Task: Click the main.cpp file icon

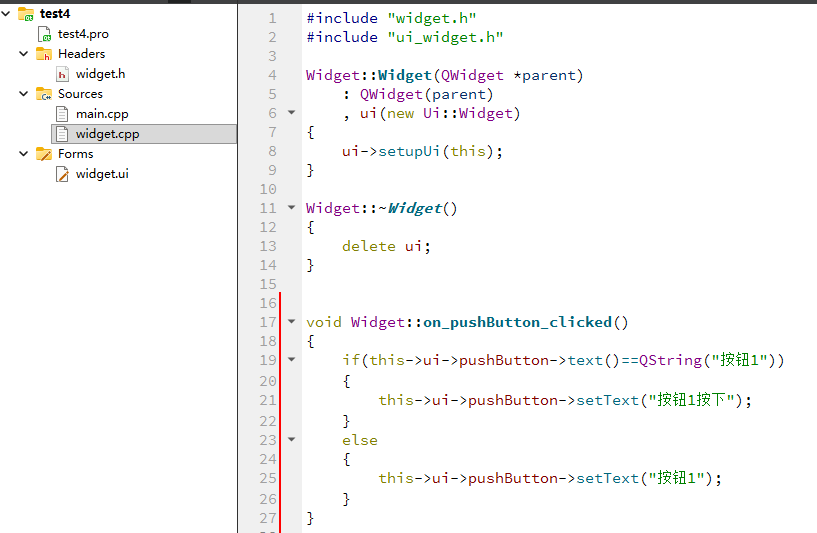Action: tap(62, 114)
